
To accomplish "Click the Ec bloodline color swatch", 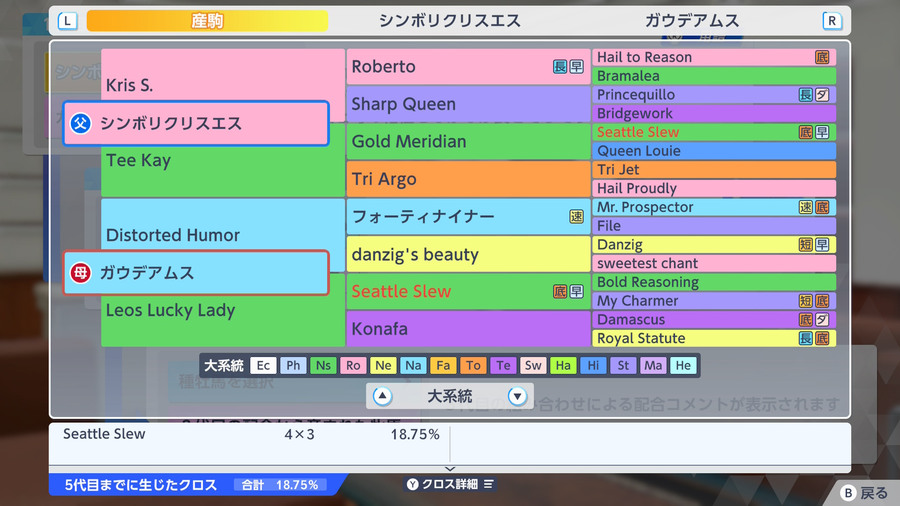I will click(x=263, y=365).
